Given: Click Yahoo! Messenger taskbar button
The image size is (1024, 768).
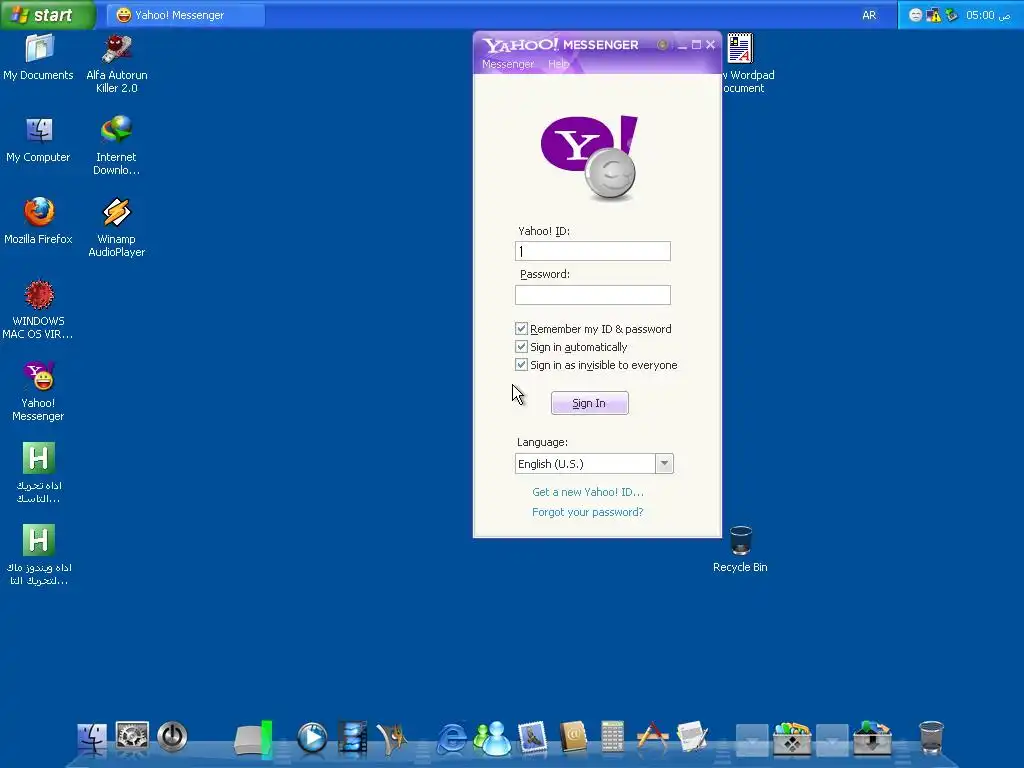Looking at the screenshot, I should coord(186,15).
